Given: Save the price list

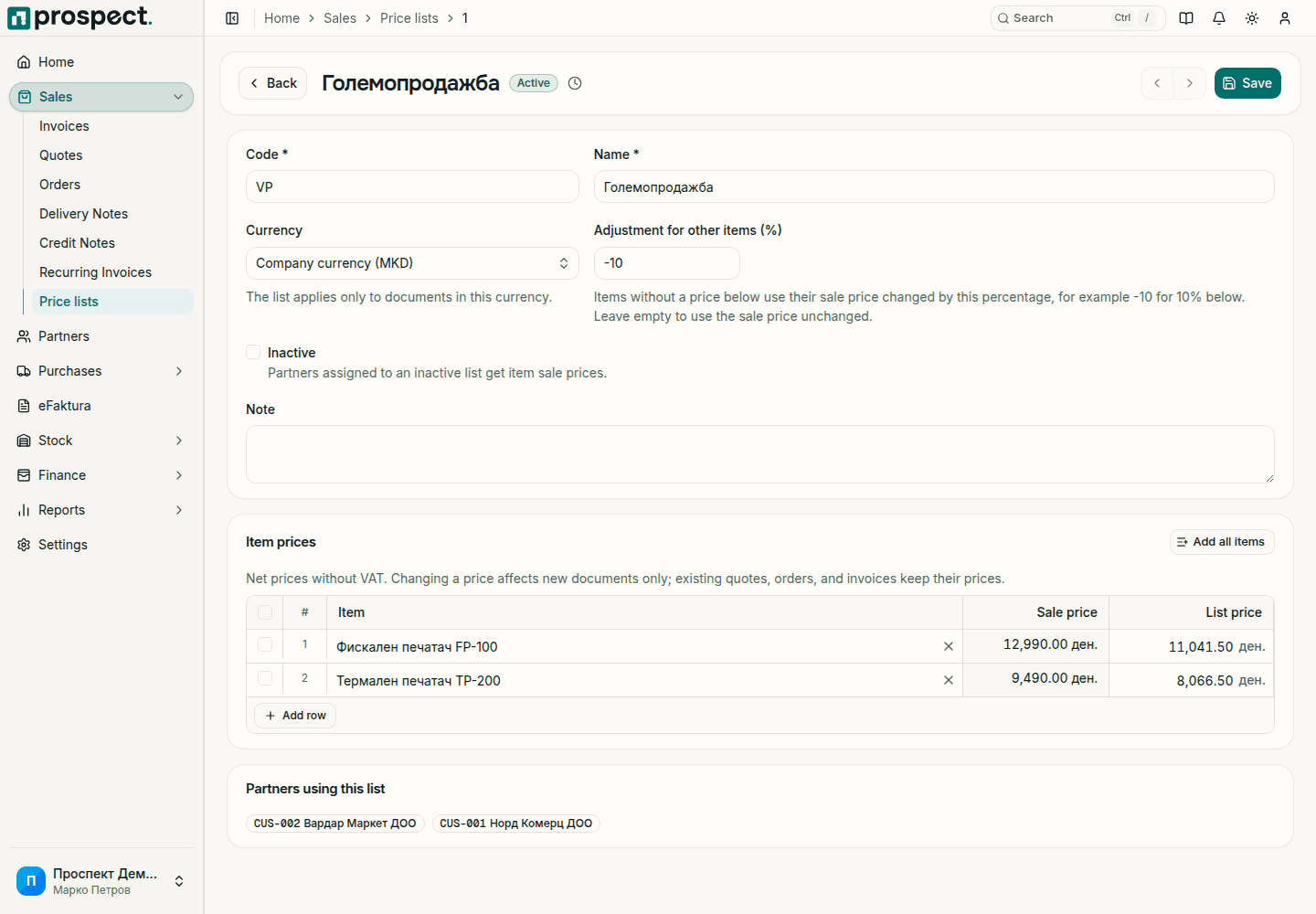Looking at the screenshot, I should 1247,83.
